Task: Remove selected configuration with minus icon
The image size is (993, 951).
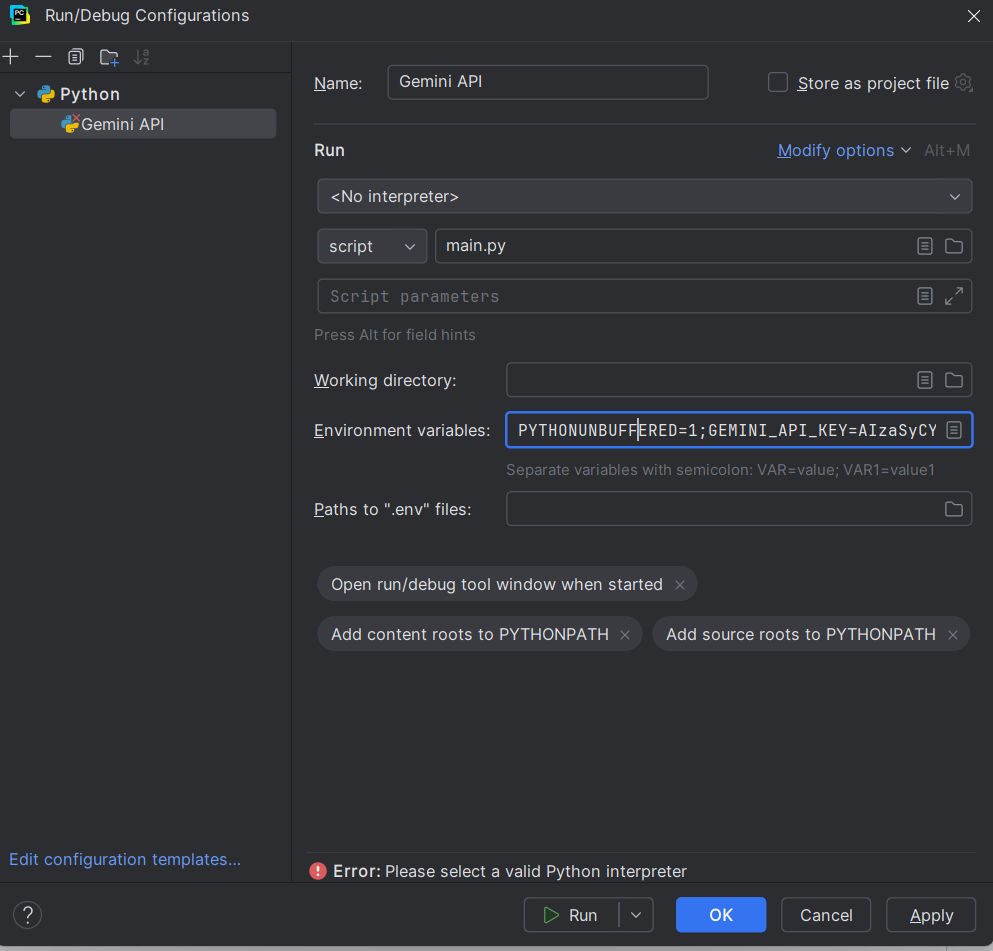Action: (43, 57)
